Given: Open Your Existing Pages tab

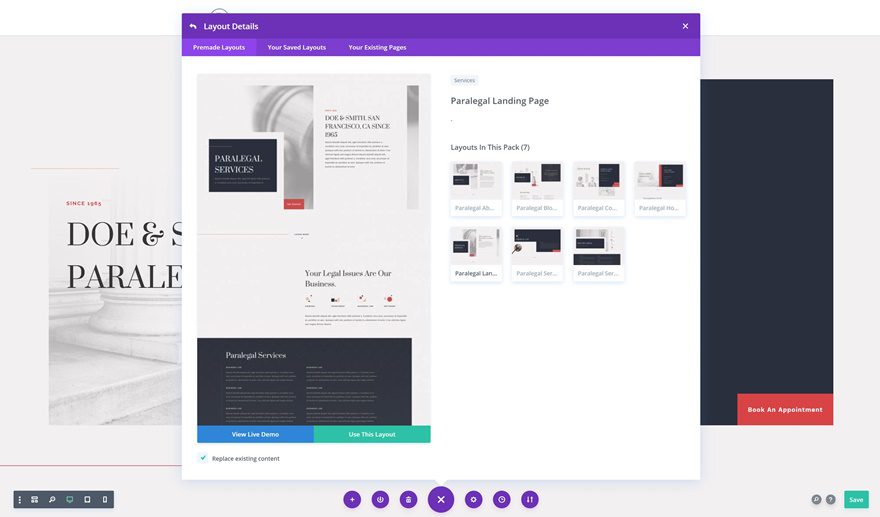Looking at the screenshot, I should [x=377, y=47].
